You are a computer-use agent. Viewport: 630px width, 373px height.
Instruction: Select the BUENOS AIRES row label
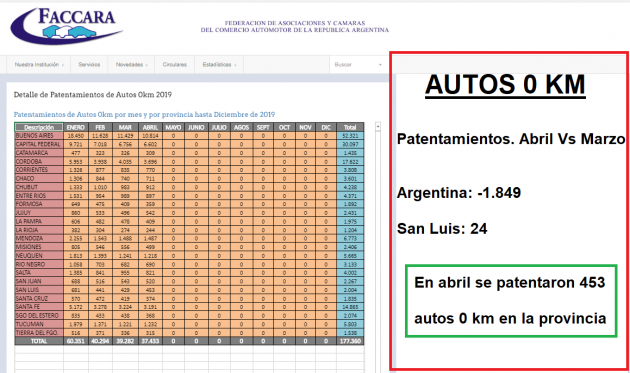pyautogui.click(x=39, y=136)
